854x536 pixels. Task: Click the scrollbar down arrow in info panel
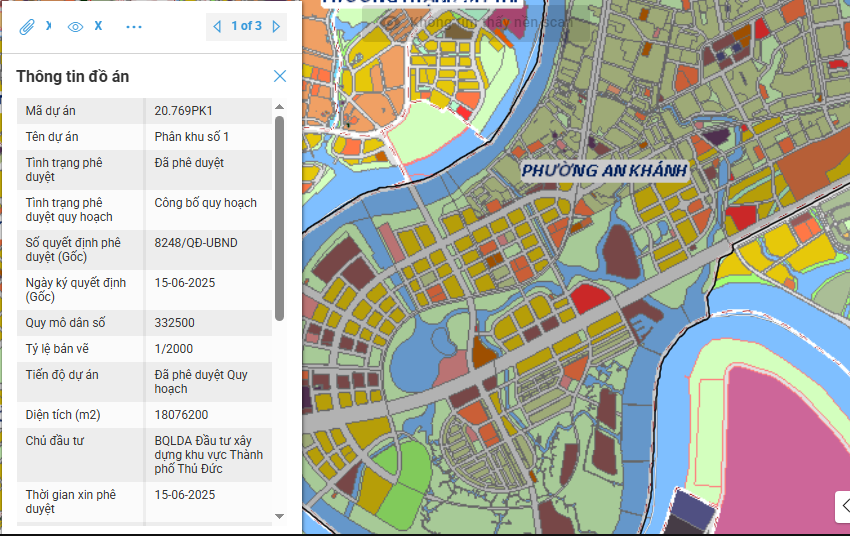(279, 516)
